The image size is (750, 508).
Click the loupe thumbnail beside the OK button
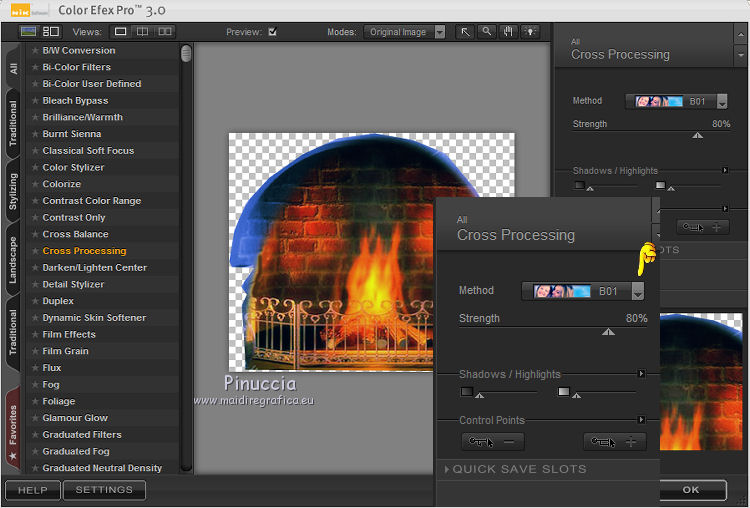point(701,381)
